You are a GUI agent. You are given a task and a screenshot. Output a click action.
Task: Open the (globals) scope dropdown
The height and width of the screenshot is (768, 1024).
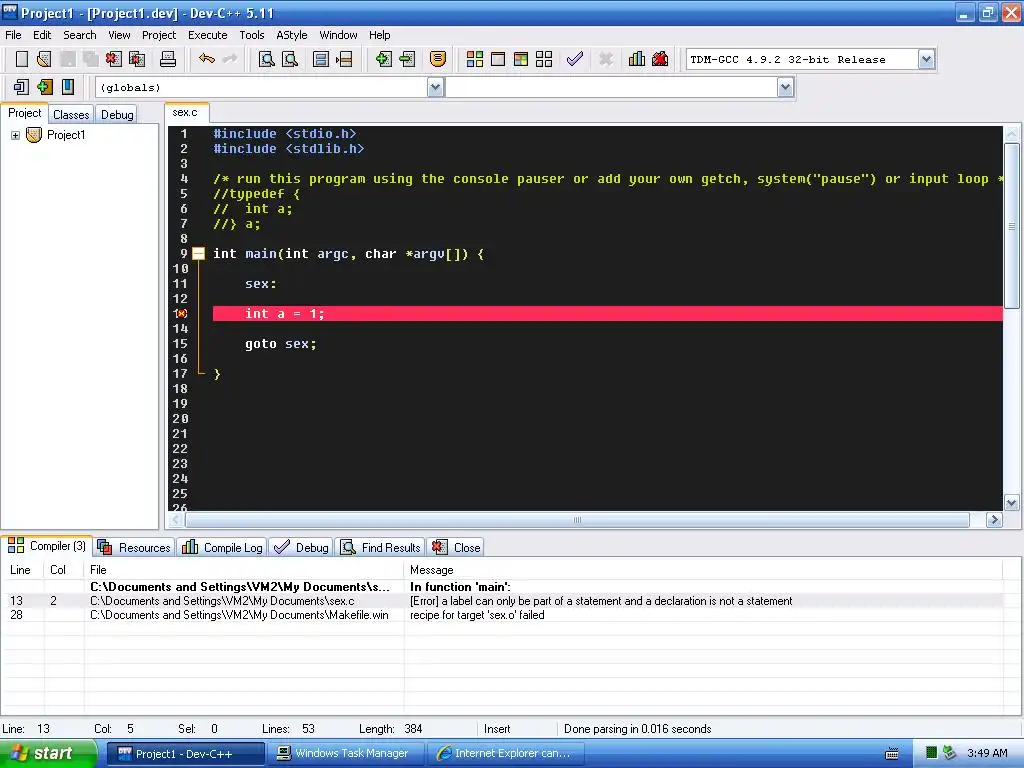pyautogui.click(x=436, y=88)
